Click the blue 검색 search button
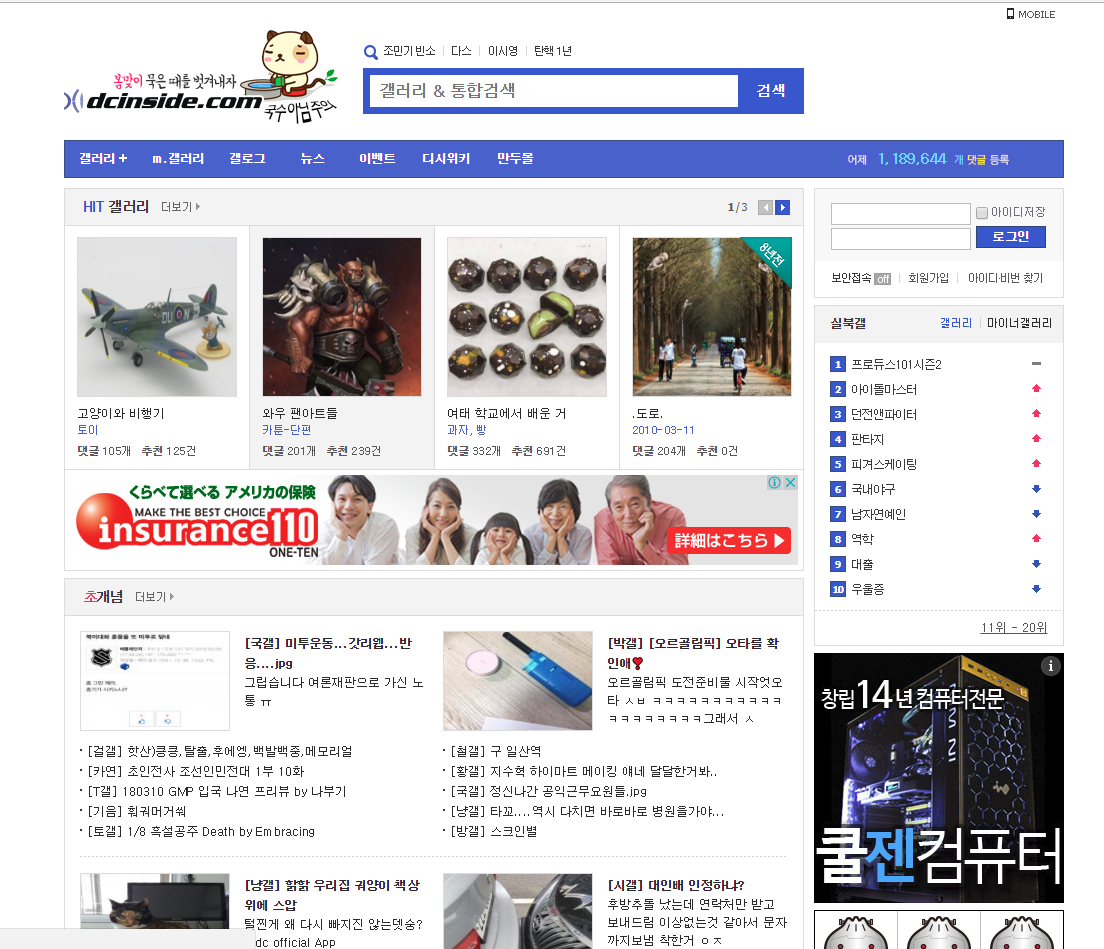 click(x=770, y=91)
